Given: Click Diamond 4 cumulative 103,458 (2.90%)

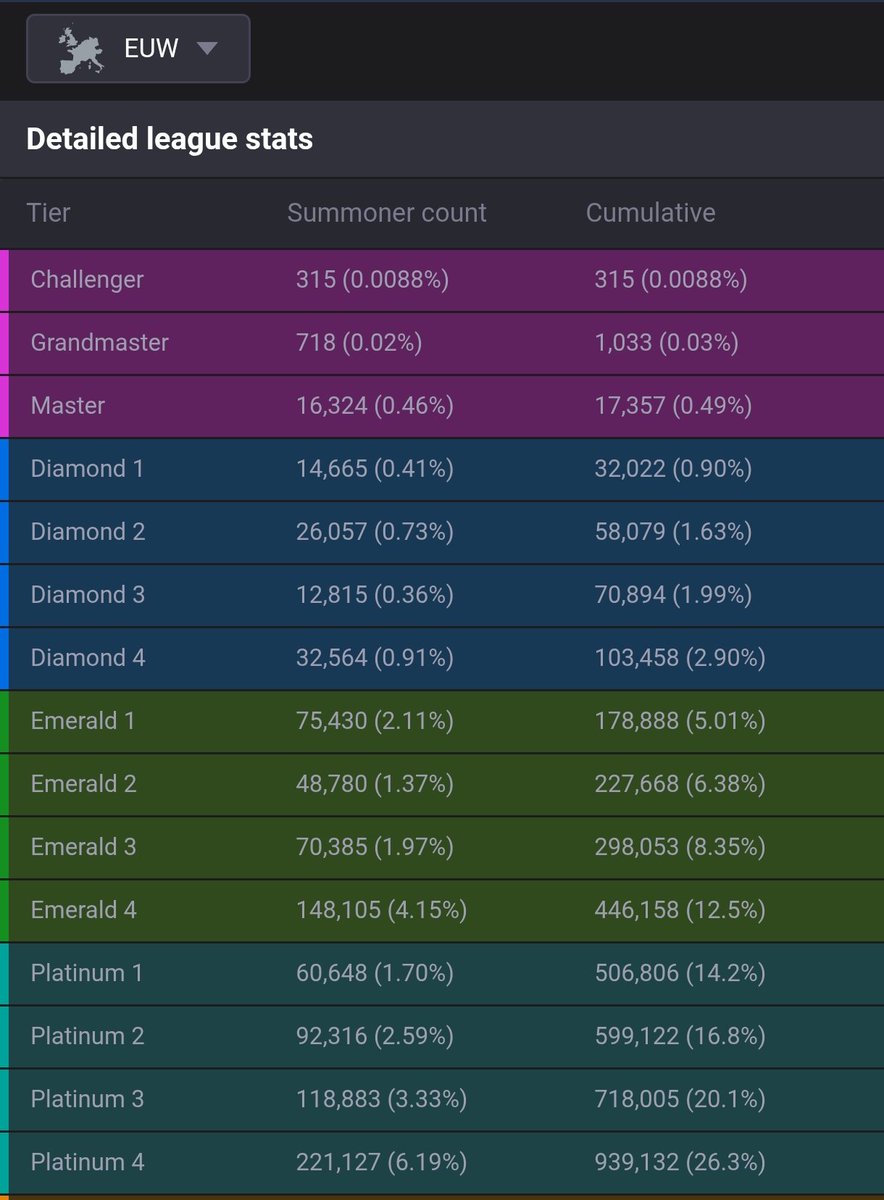Looking at the screenshot, I should pyautogui.click(x=680, y=658).
